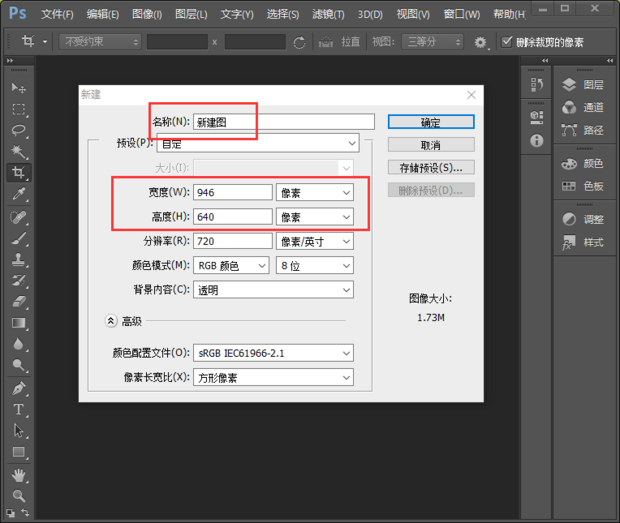Click the name field 新建图

[x=284, y=122]
